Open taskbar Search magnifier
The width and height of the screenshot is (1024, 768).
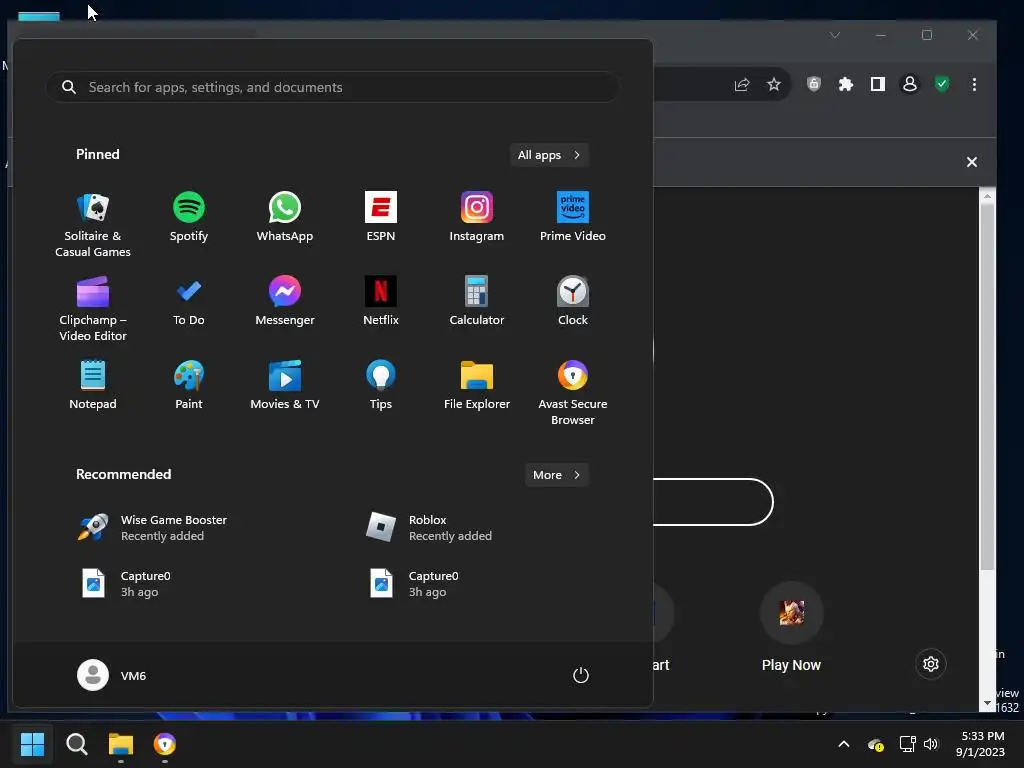pos(77,744)
